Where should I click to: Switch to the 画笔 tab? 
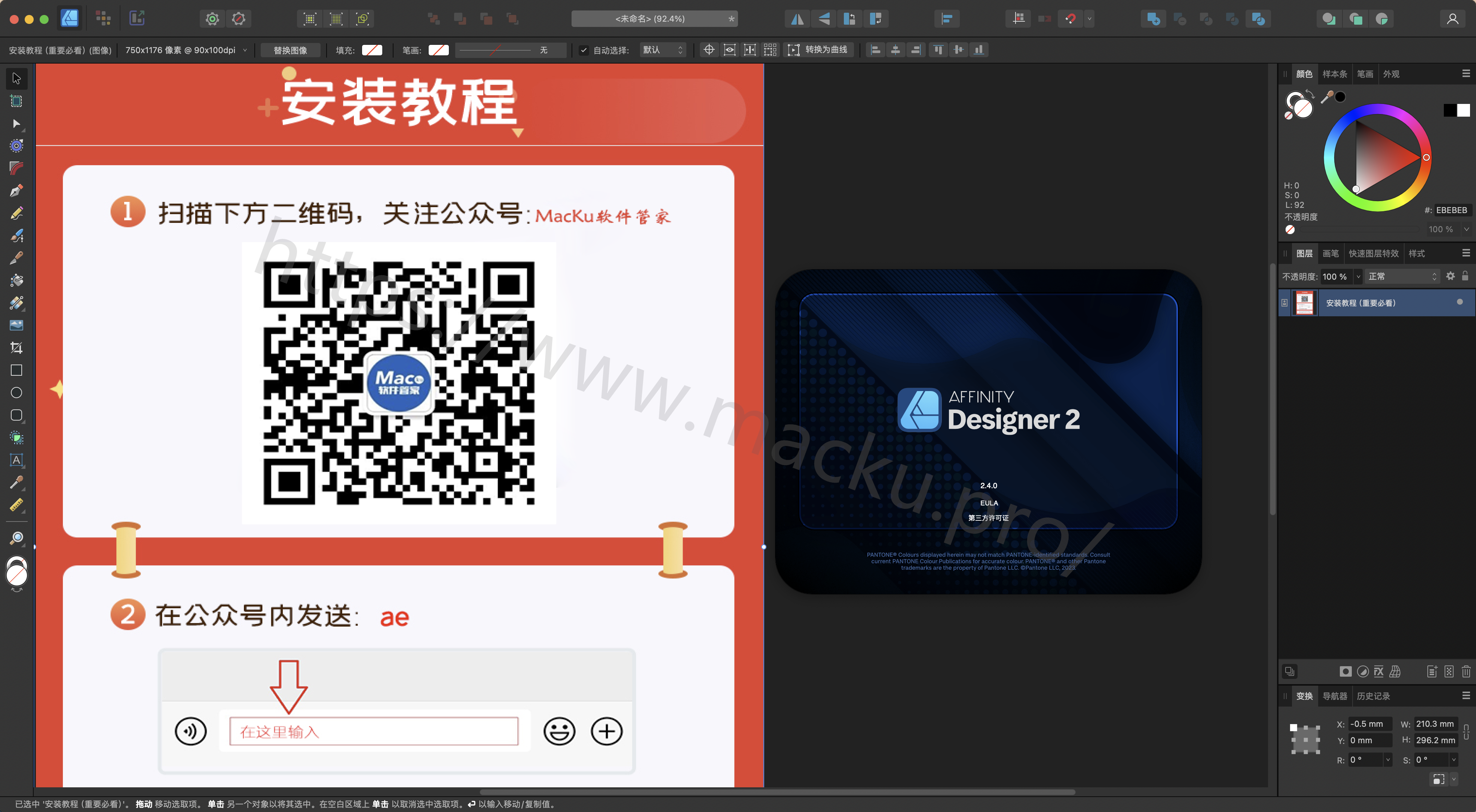click(1330, 253)
